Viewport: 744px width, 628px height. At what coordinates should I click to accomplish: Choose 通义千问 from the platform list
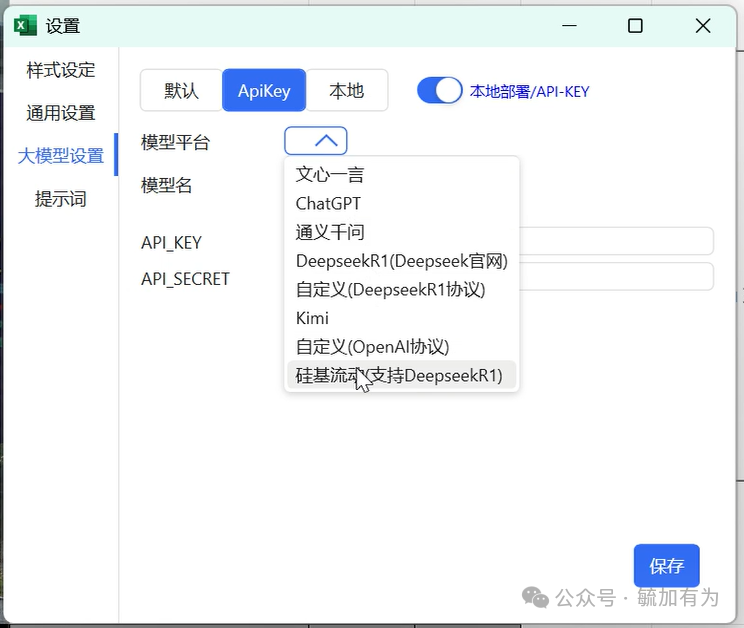(x=401, y=232)
